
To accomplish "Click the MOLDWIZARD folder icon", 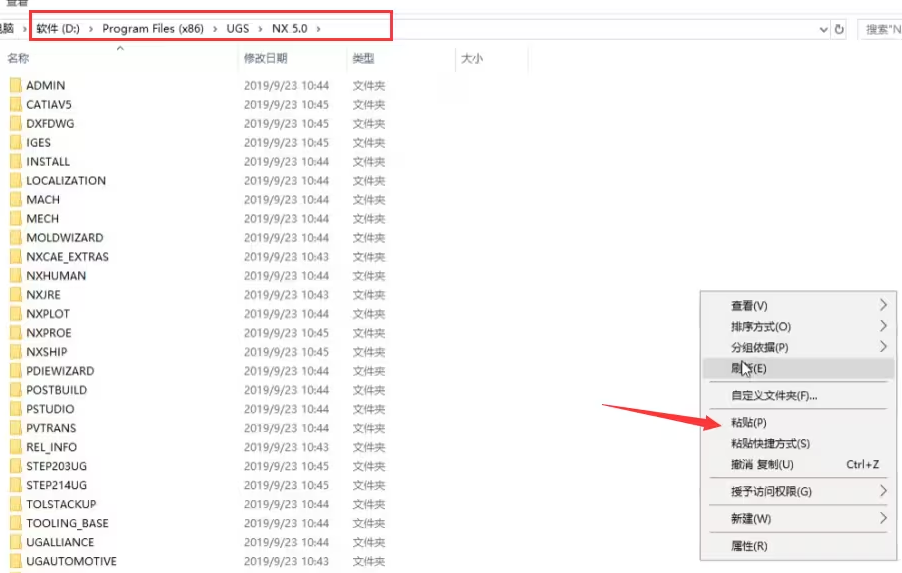I will (16, 238).
